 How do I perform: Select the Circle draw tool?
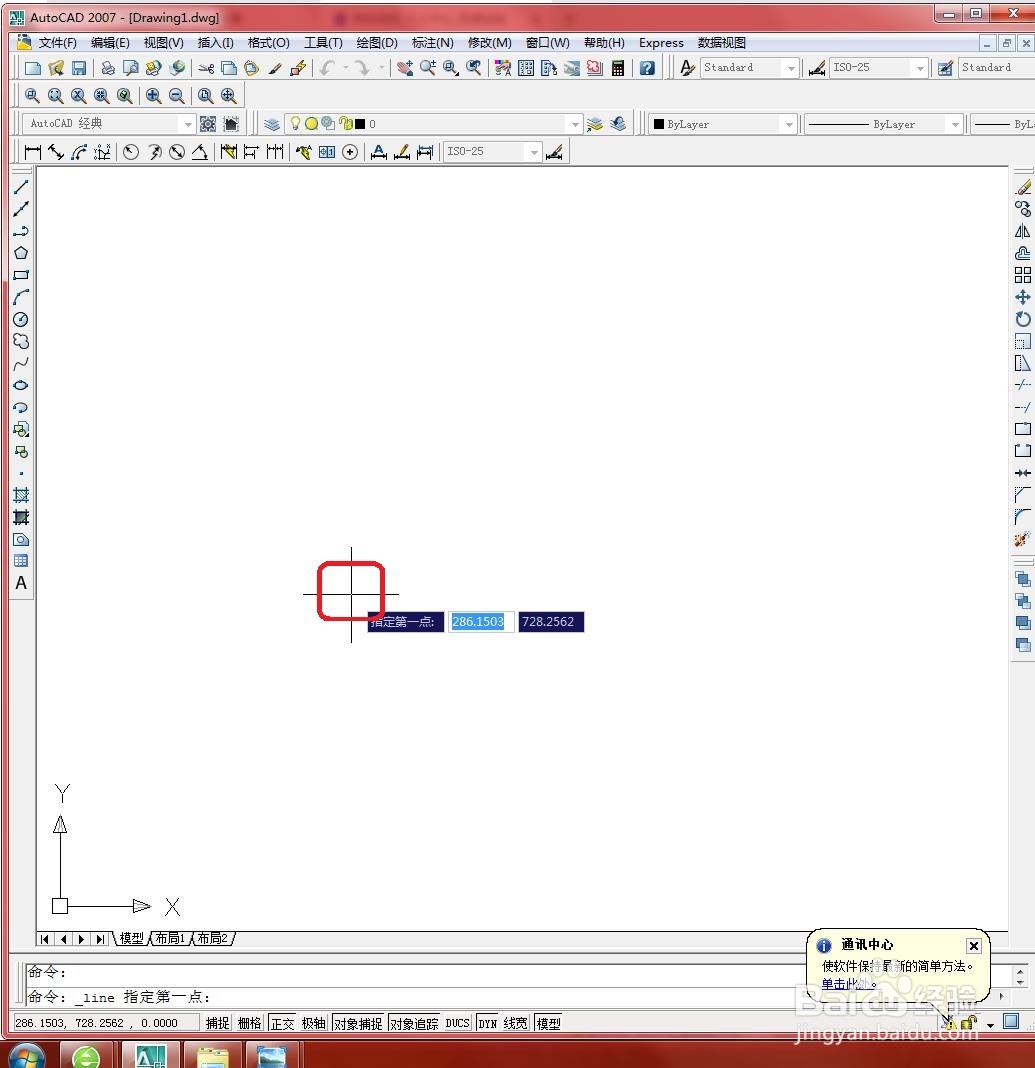click(x=21, y=319)
